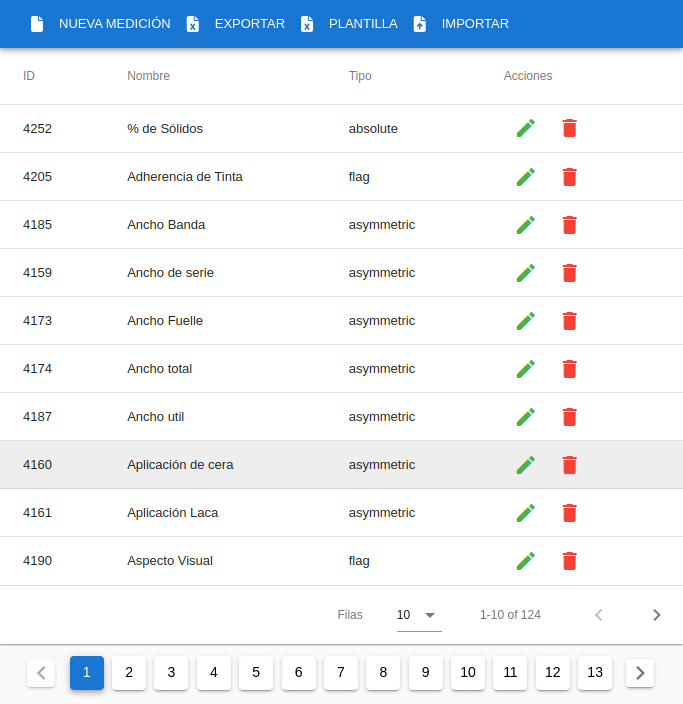Click the PLANTILLA button label
683x704 pixels.
click(x=363, y=24)
